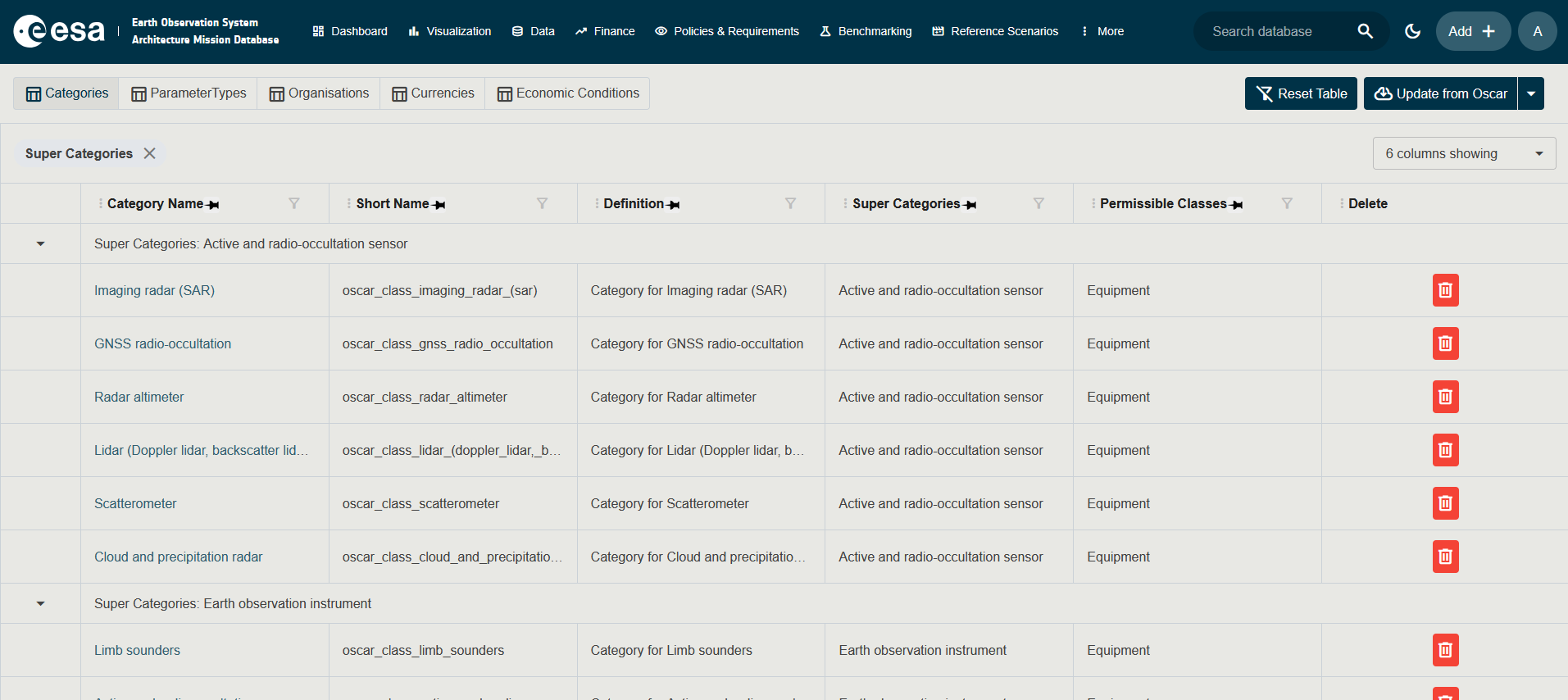Filter the Super Categories column
Viewport: 1568px width, 700px height.
pyautogui.click(x=1039, y=203)
